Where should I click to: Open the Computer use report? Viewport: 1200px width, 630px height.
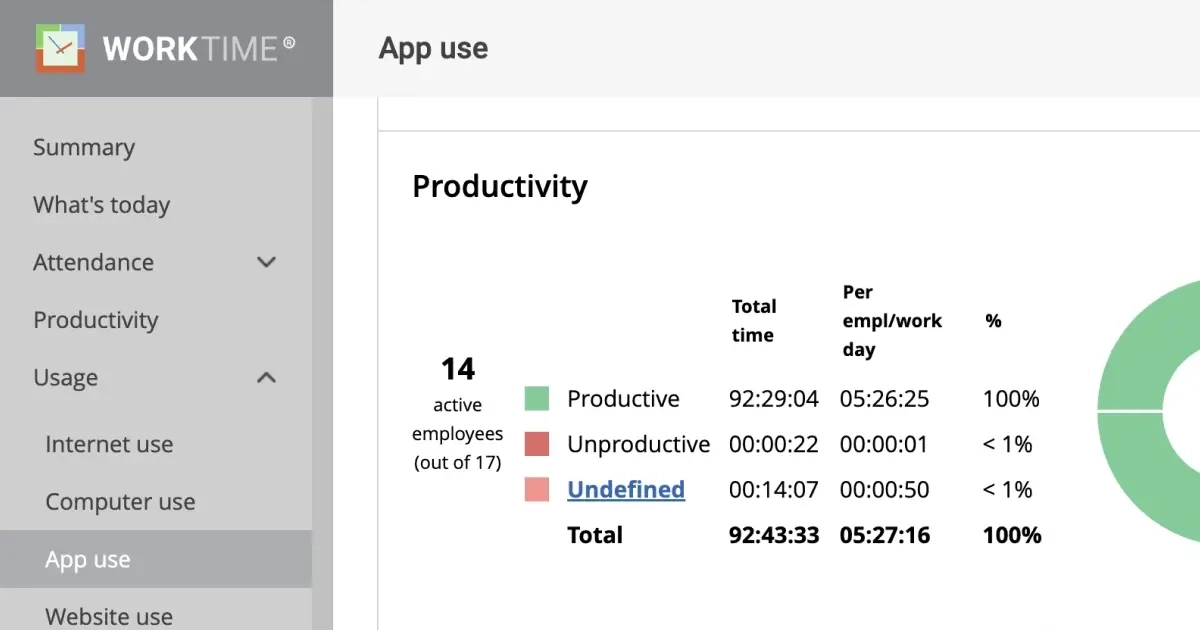[x=120, y=501]
